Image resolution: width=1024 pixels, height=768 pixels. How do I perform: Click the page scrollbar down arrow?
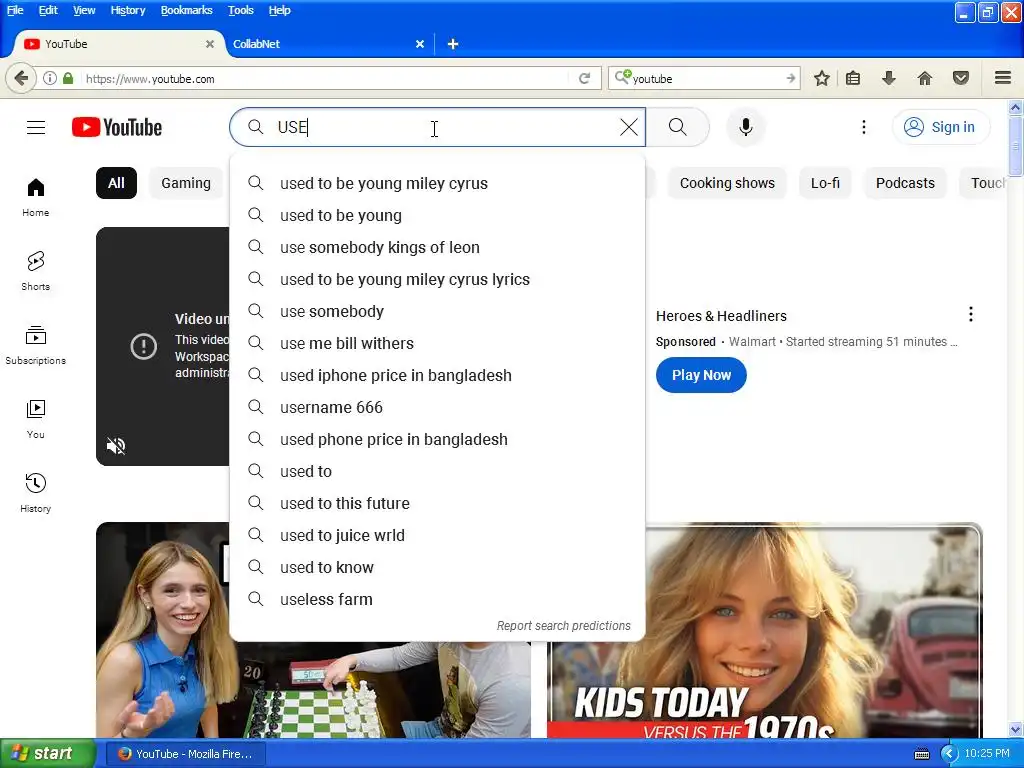[x=1015, y=729]
